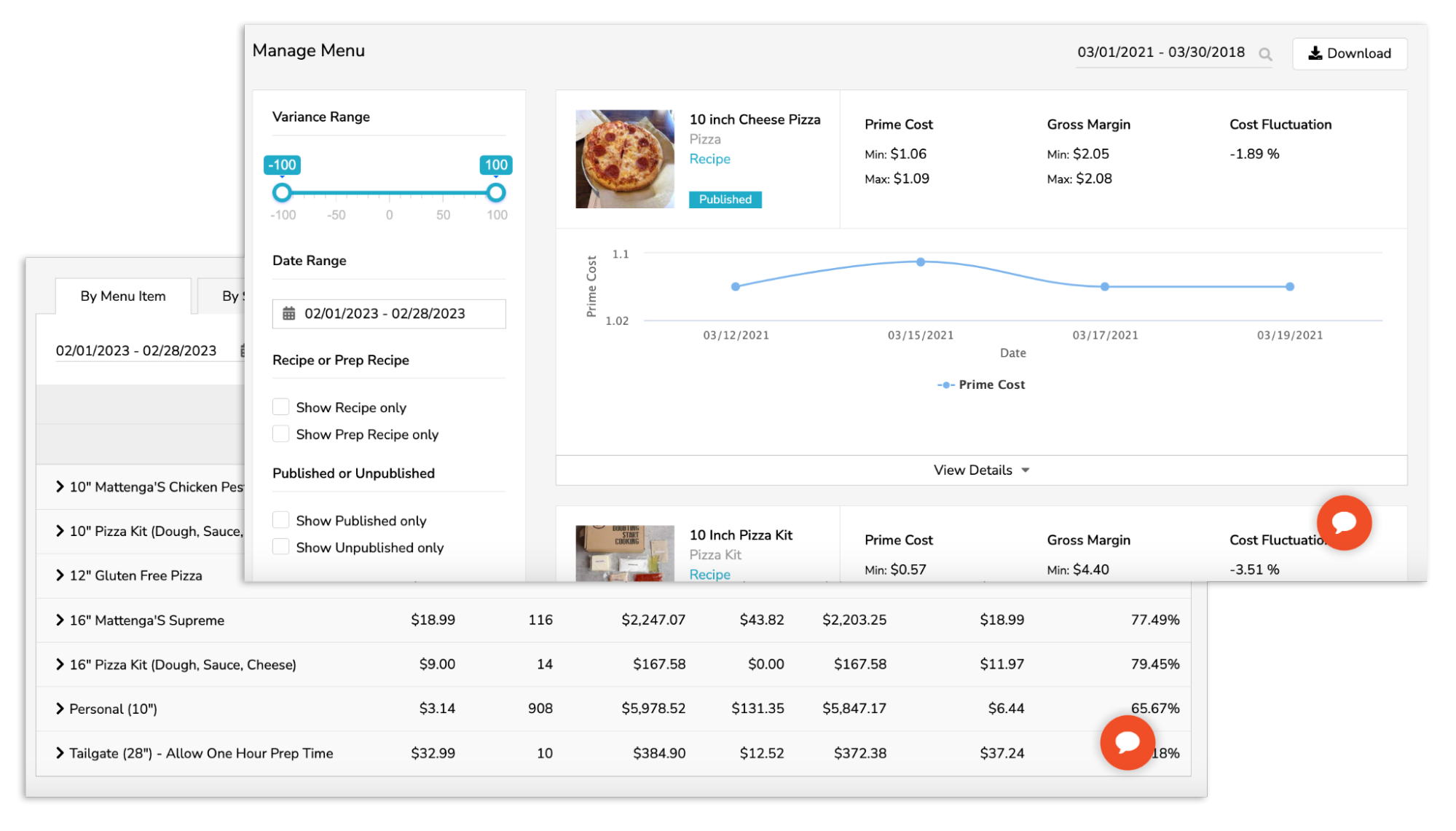Click the download icon in the Download button
The height and width of the screenshot is (831, 1456).
click(1315, 52)
